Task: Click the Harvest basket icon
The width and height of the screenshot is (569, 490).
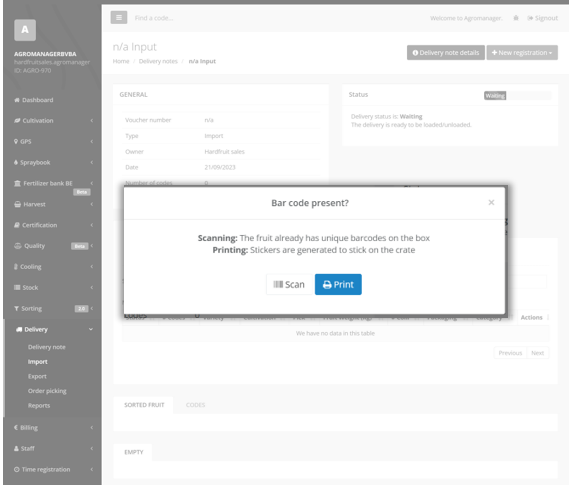Action: 17,204
